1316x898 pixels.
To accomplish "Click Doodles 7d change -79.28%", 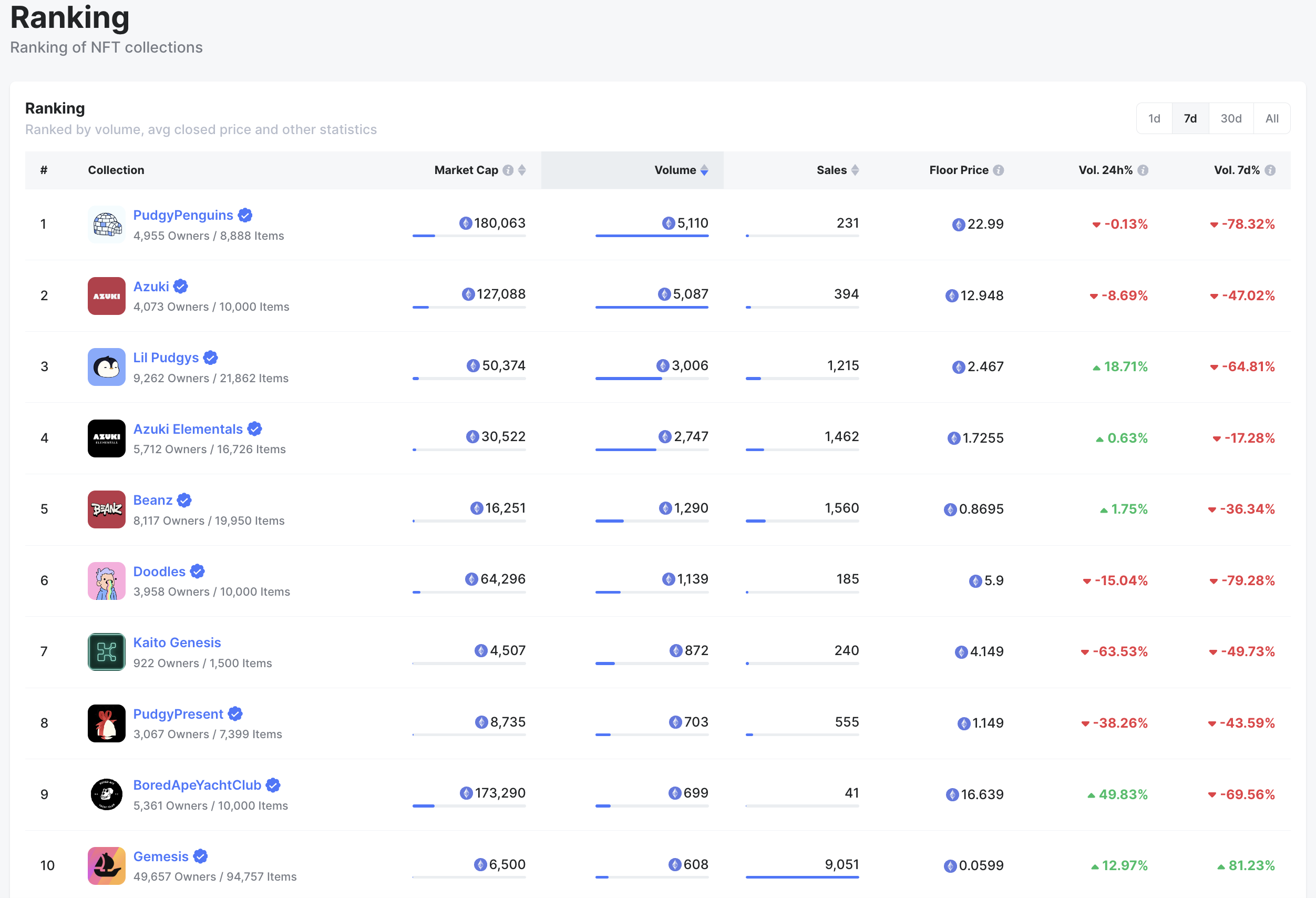I will point(1248,581).
